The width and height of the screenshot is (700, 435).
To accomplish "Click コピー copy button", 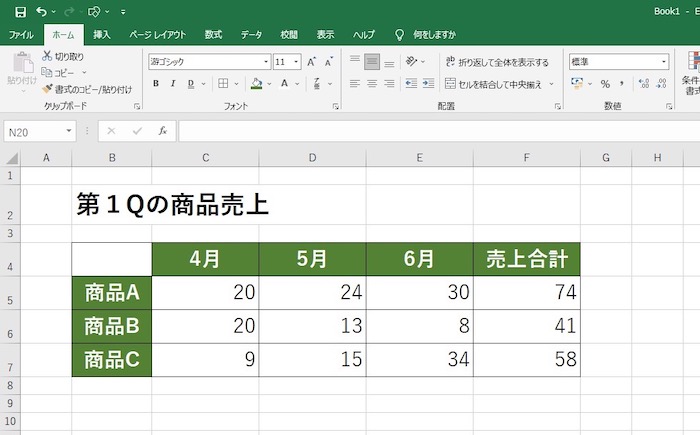I will 58,72.
